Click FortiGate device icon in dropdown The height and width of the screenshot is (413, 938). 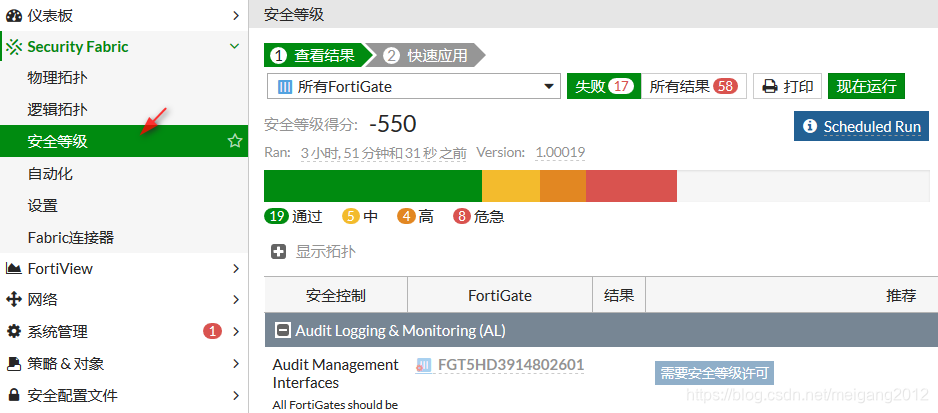tap(285, 87)
